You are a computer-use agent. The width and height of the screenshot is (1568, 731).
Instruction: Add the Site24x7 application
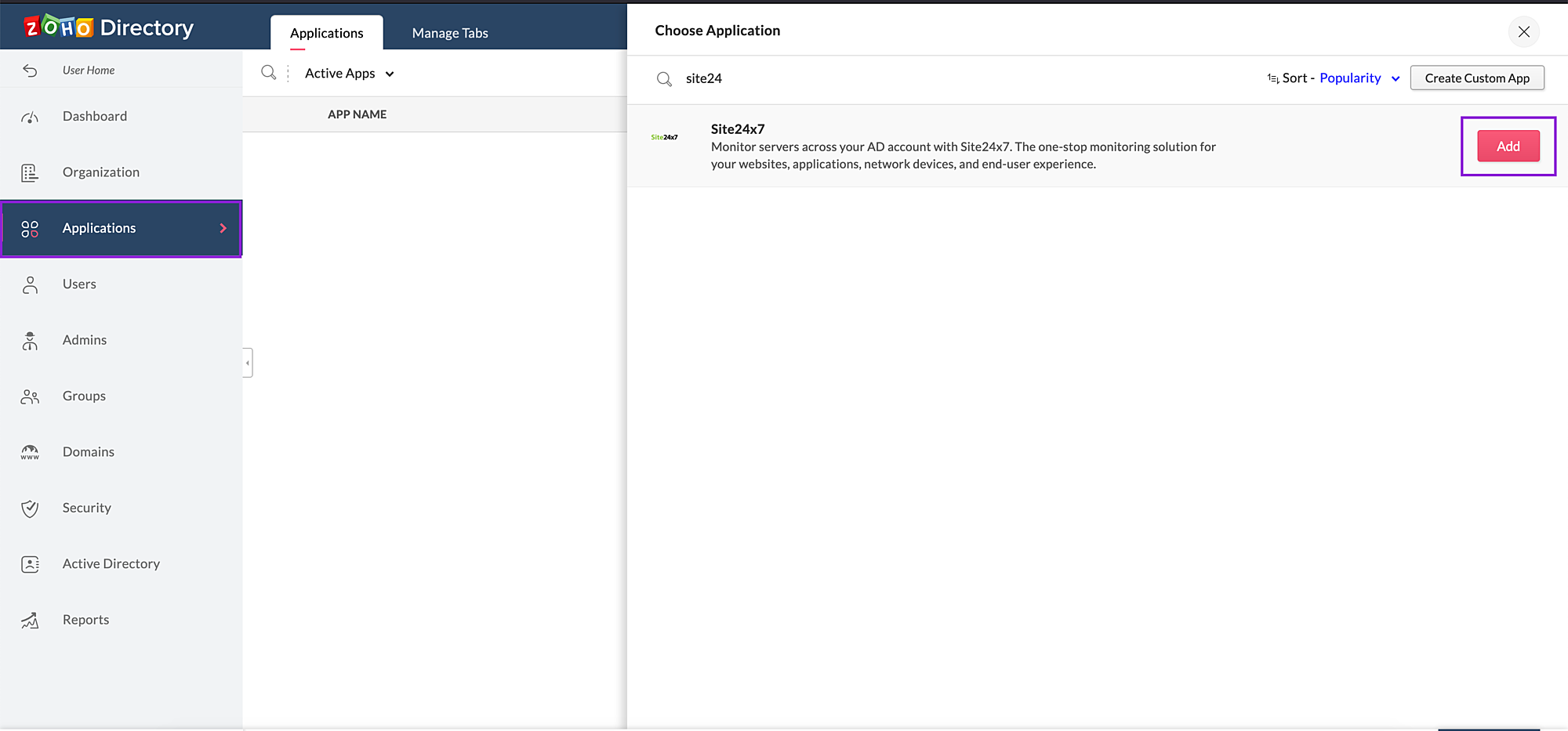click(x=1507, y=146)
